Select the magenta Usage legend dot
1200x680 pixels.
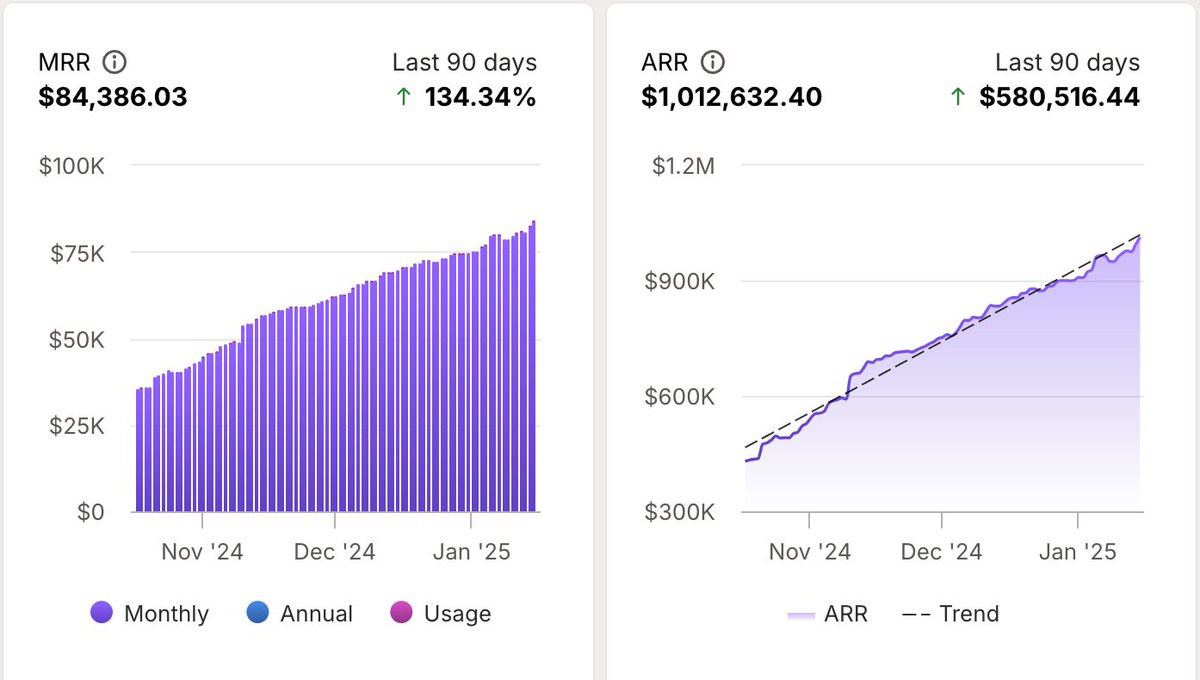pos(399,613)
